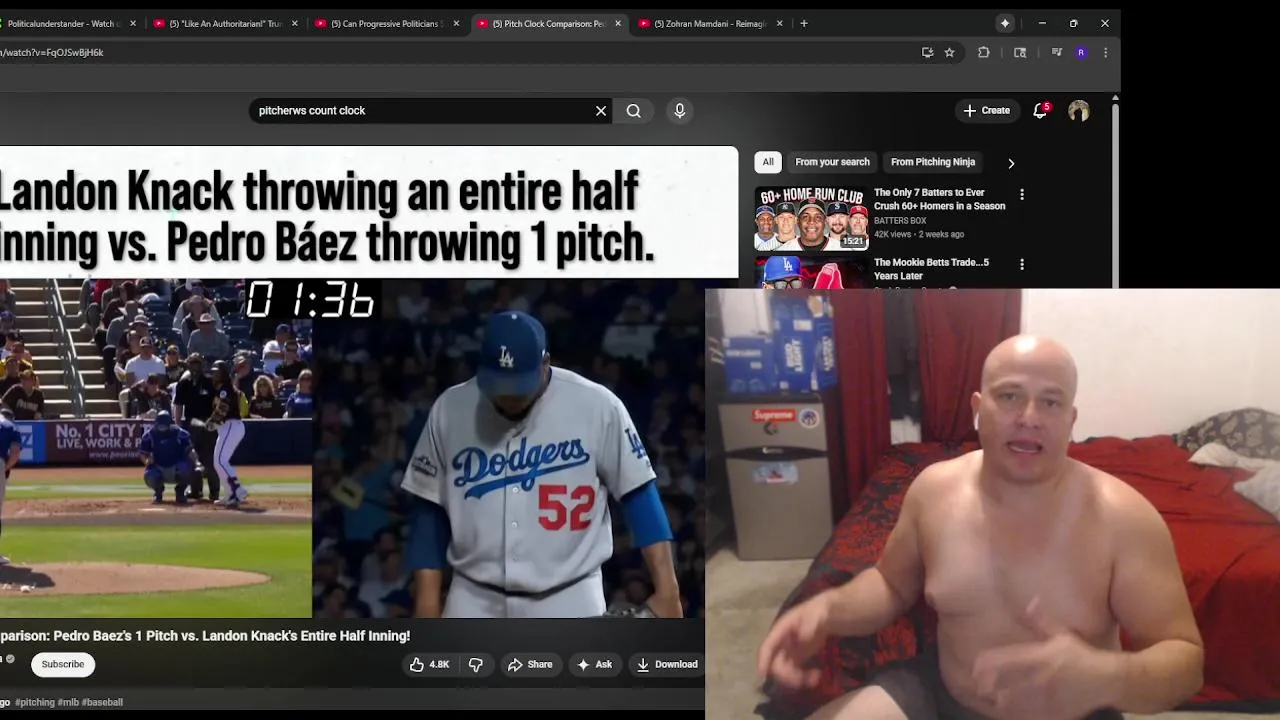Switch to "Like An Authoritarian" tab
1280x720 pixels.
tap(224, 23)
